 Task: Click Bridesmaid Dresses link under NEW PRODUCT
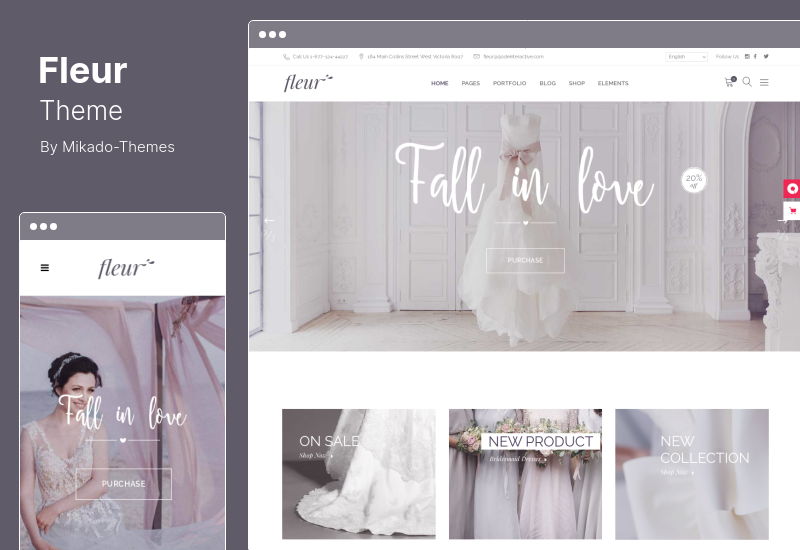pyautogui.click(x=517, y=459)
